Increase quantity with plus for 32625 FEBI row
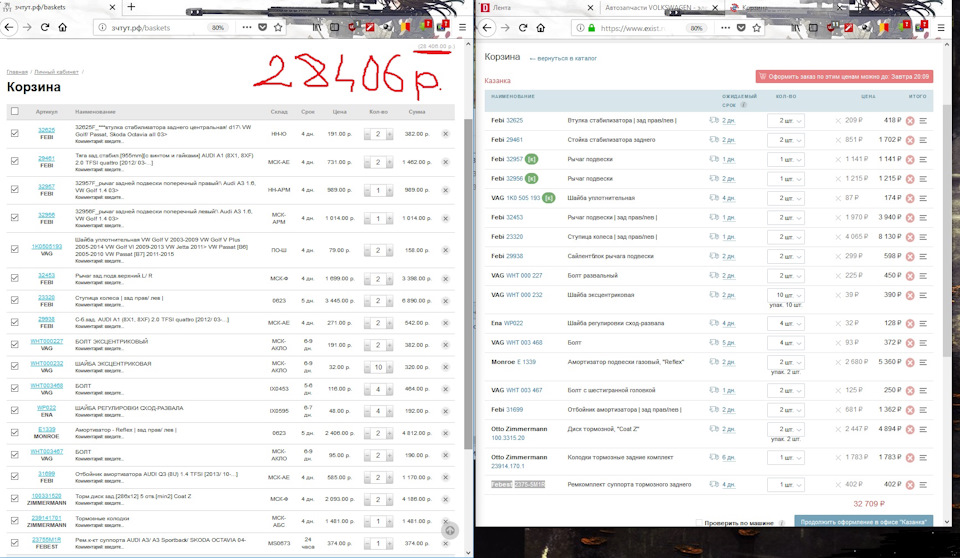This screenshot has width=960, height=558. click(389, 134)
